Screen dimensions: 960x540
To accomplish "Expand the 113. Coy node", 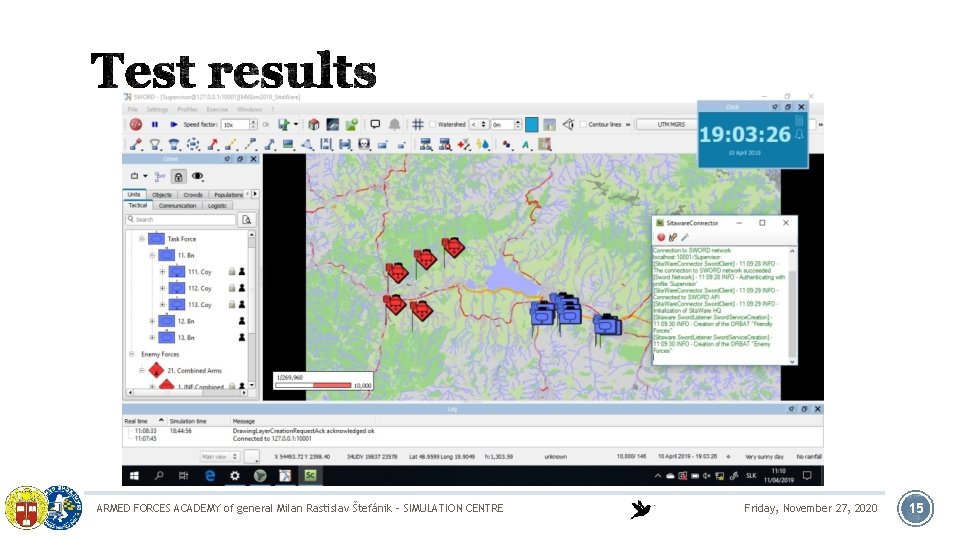I will click(x=162, y=304).
